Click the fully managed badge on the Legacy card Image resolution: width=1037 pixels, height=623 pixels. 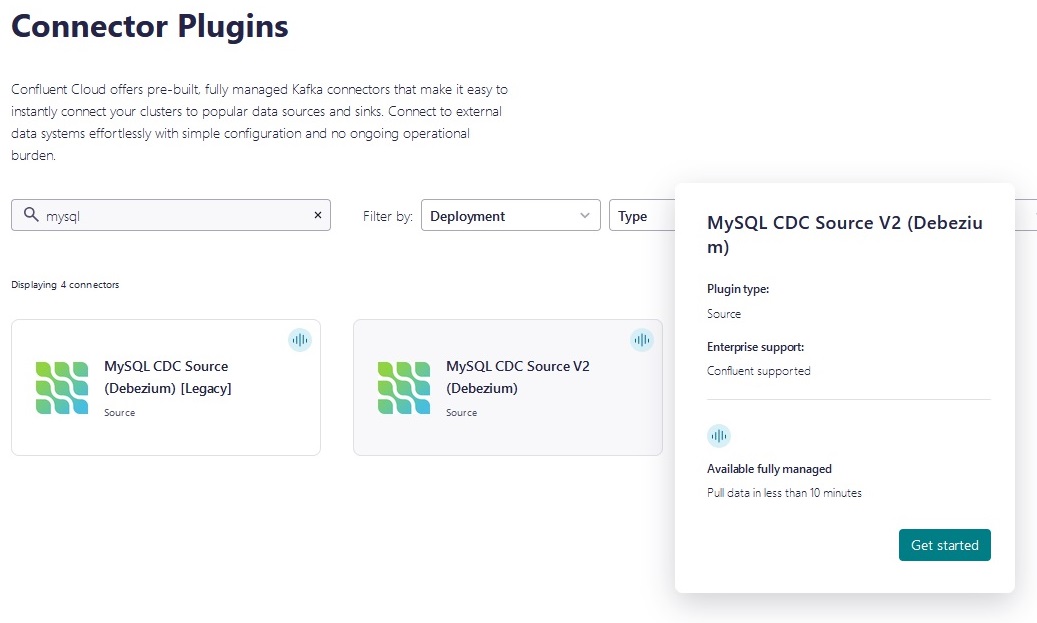point(300,340)
